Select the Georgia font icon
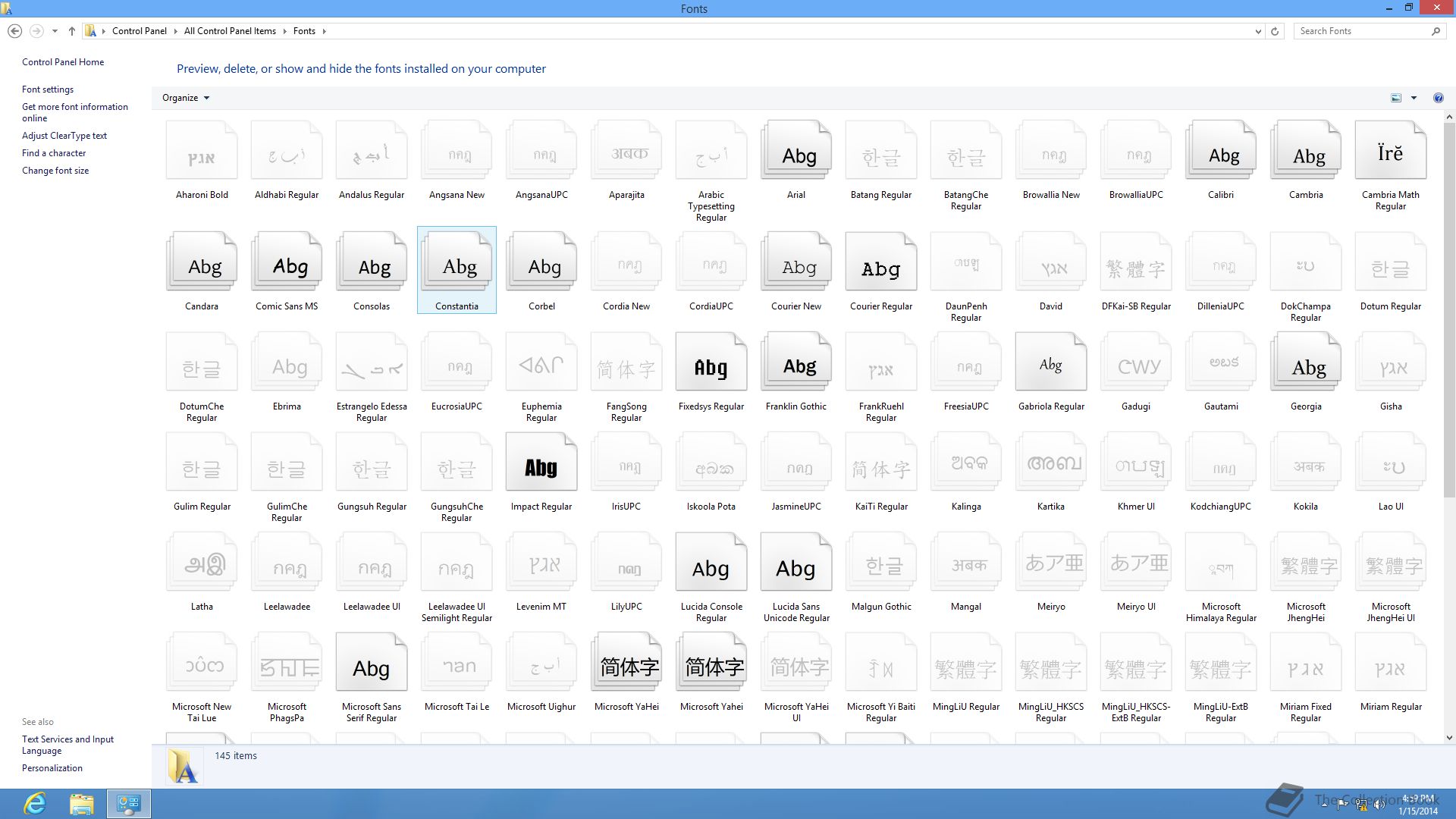This screenshot has width=1456, height=819. (1306, 362)
